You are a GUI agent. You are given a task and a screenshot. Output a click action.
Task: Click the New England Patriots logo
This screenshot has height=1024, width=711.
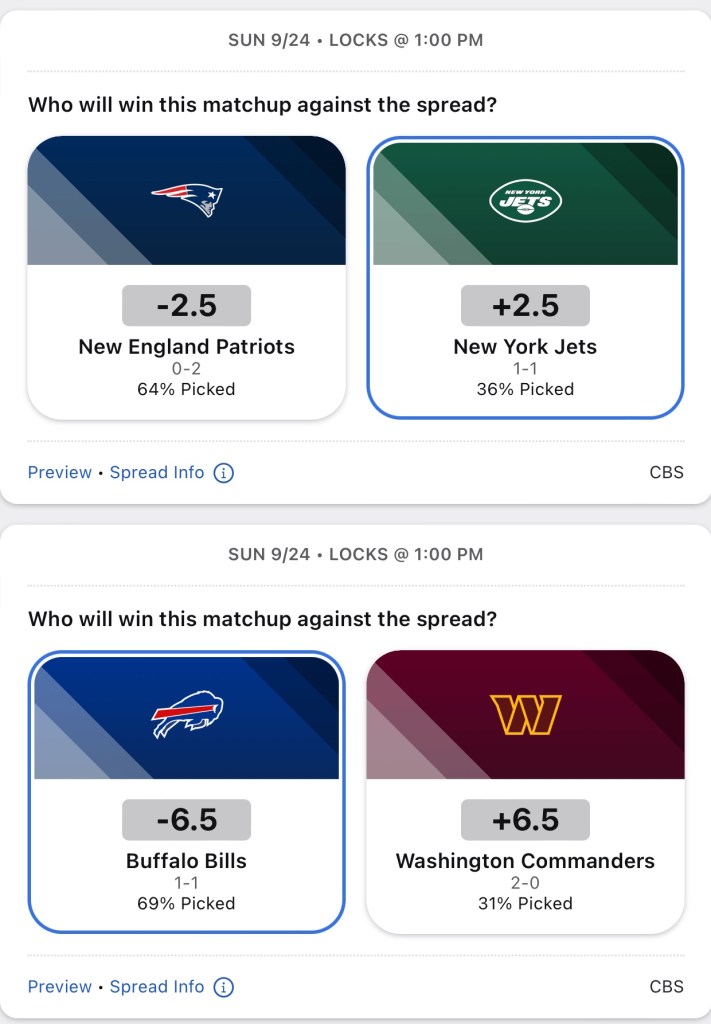pos(187,200)
